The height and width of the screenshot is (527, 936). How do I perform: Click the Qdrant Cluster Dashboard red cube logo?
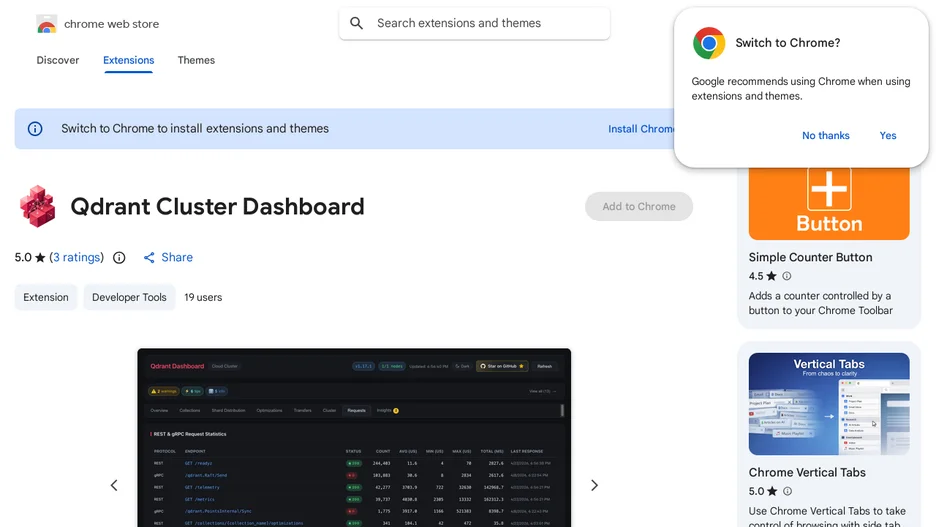(x=38, y=207)
